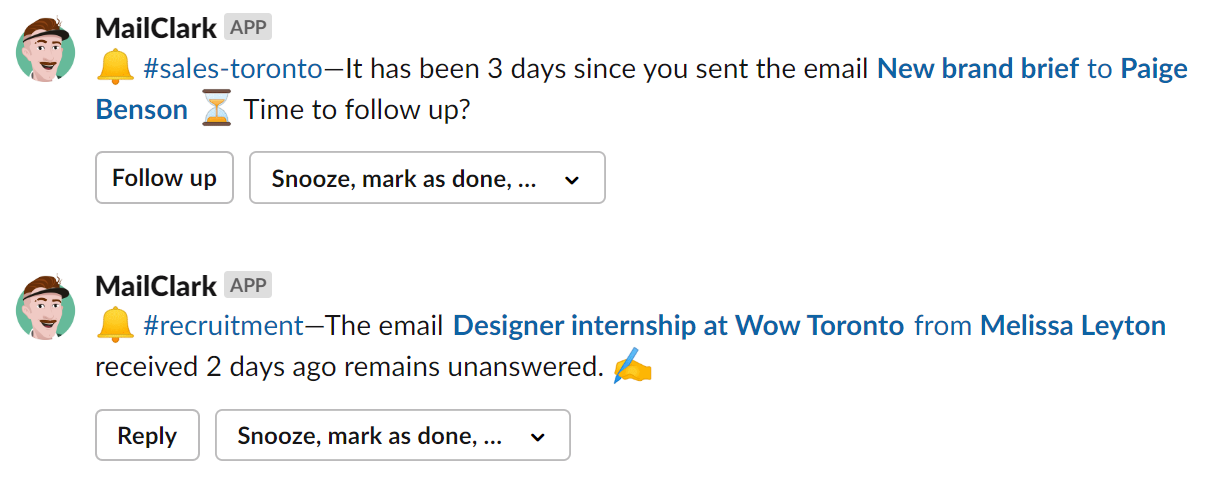The width and height of the screenshot is (1222, 485).
Task: Open Designer internship at Wow Toronto email
Action: (679, 326)
